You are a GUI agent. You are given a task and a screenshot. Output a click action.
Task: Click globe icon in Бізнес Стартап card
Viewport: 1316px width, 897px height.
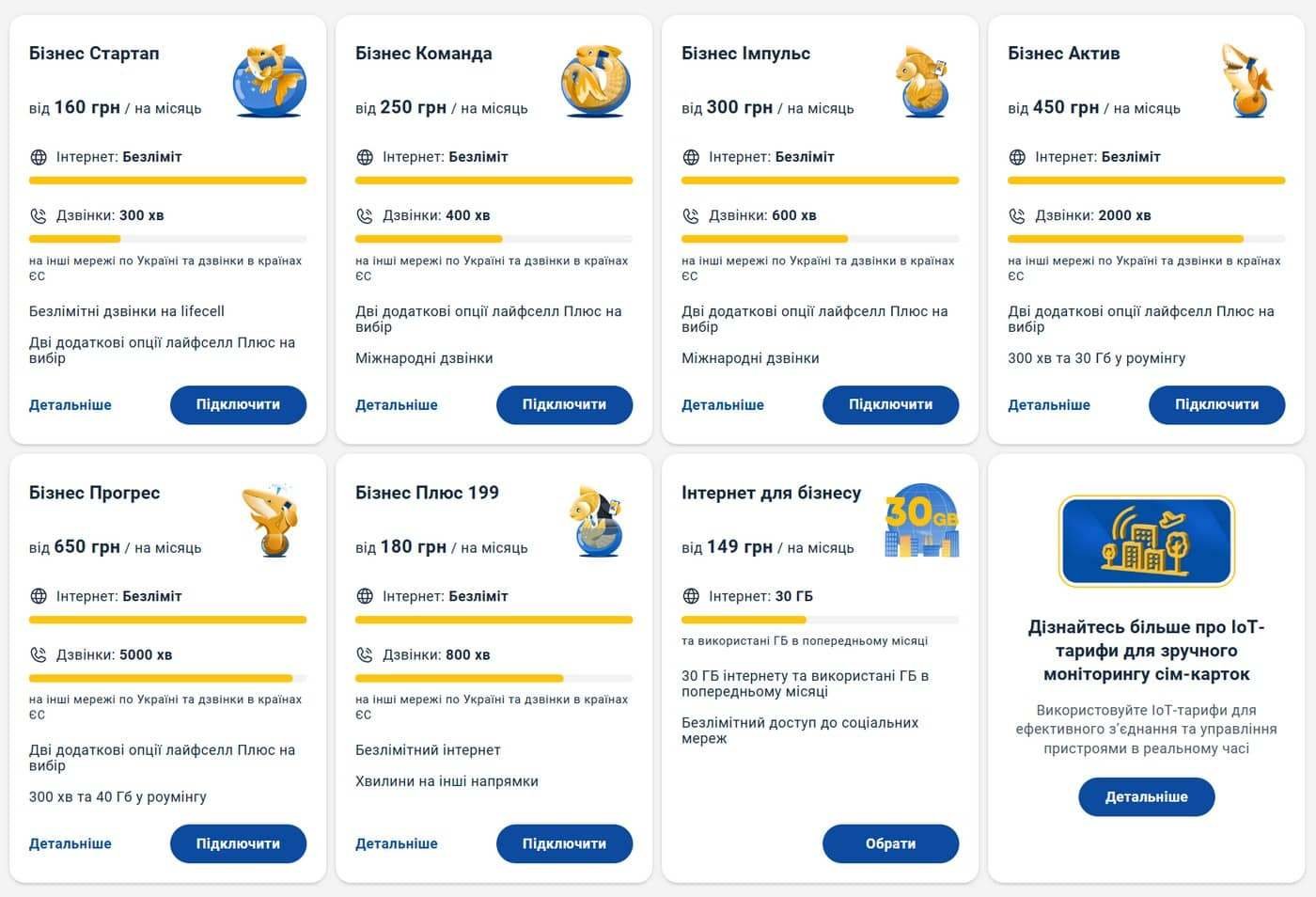click(39, 157)
